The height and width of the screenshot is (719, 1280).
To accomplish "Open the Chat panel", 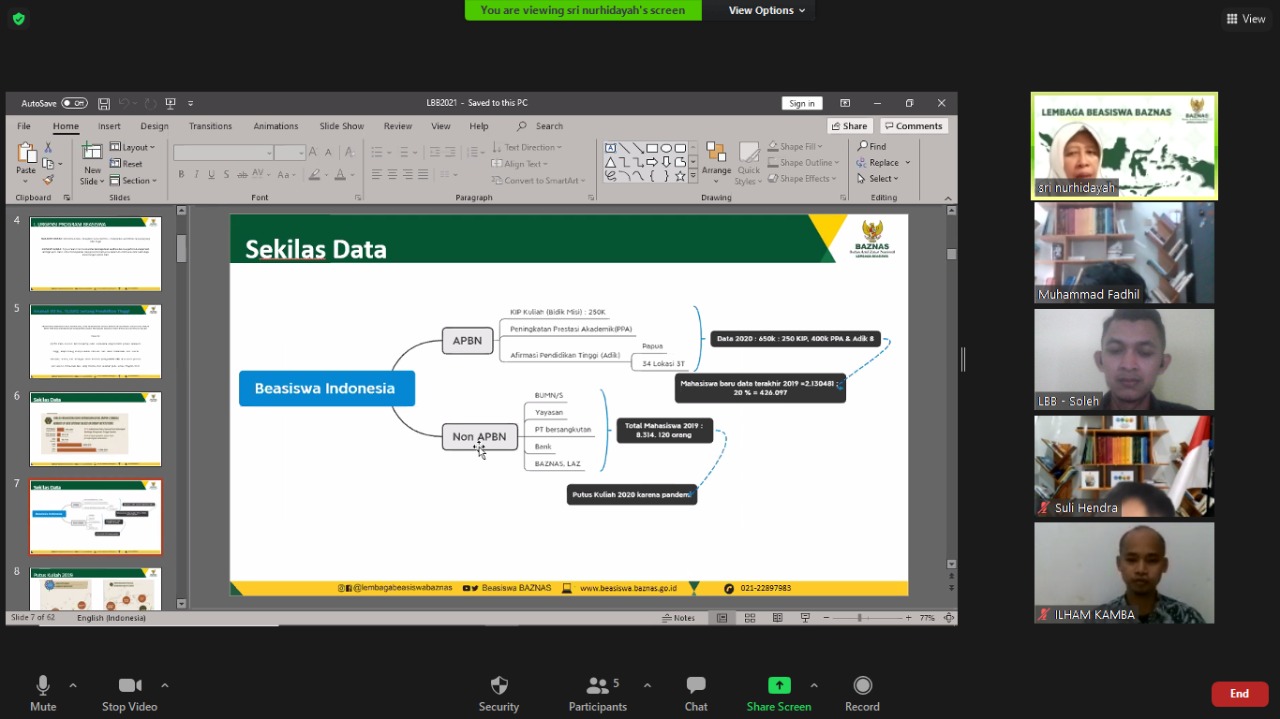I will [x=696, y=686].
